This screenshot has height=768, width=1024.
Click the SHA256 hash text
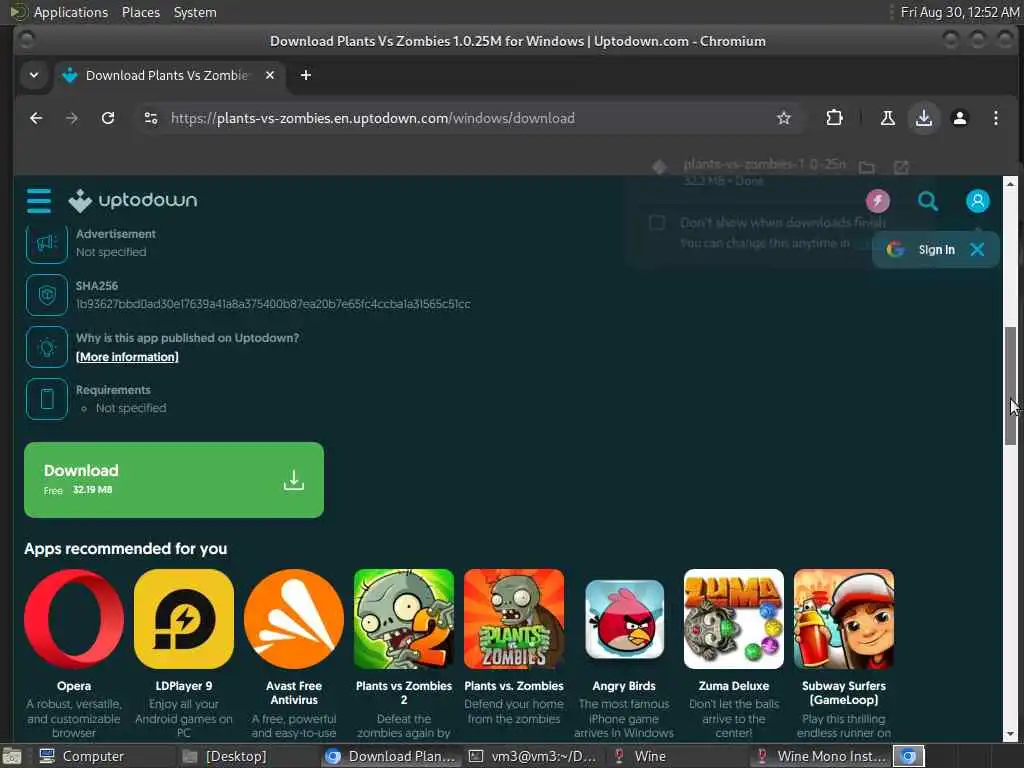point(273,304)
